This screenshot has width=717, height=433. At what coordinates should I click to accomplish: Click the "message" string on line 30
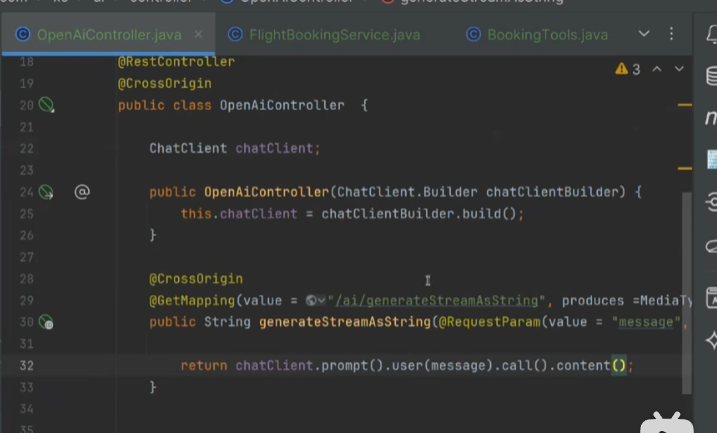(x=646, y=322)
